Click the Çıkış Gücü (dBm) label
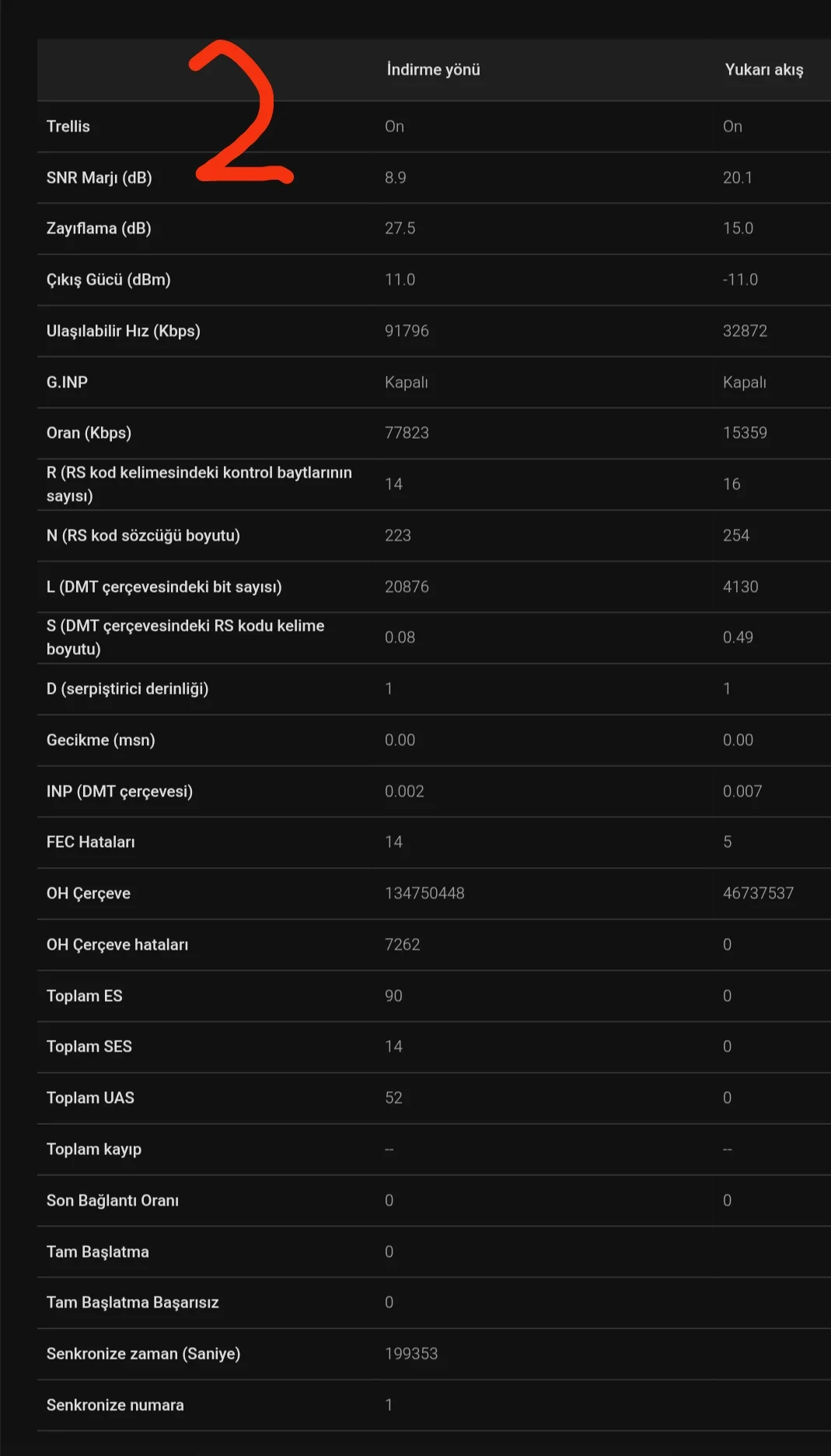The width and height of the screenshot is (831, 1456). pos(108,280)
